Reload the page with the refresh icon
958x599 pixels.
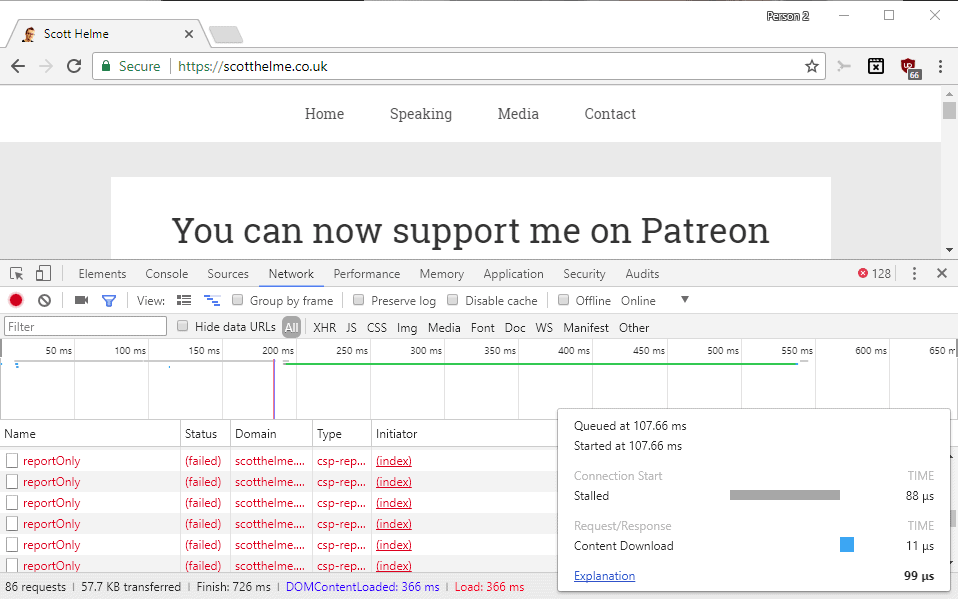pyautogui.click(x=74, y=66)
